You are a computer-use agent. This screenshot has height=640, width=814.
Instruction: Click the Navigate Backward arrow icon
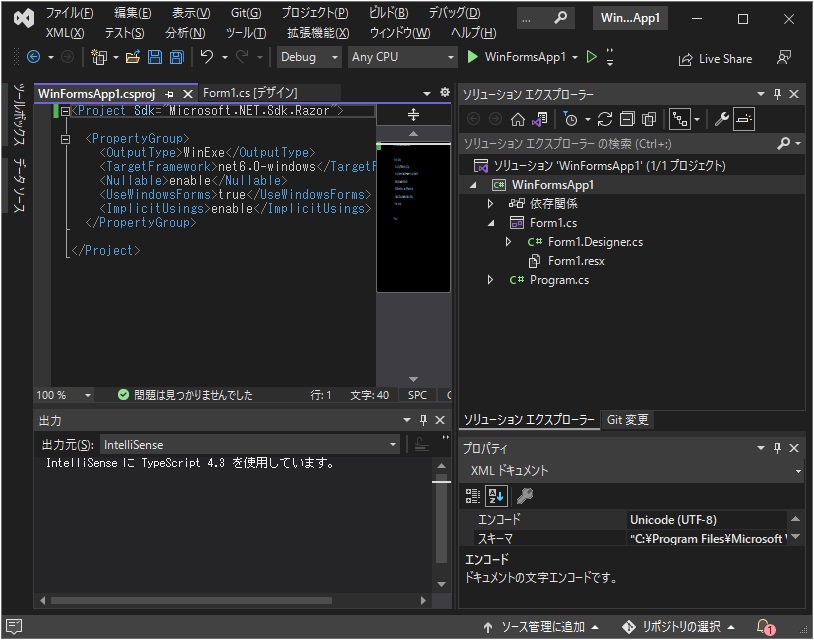(33, 57)
